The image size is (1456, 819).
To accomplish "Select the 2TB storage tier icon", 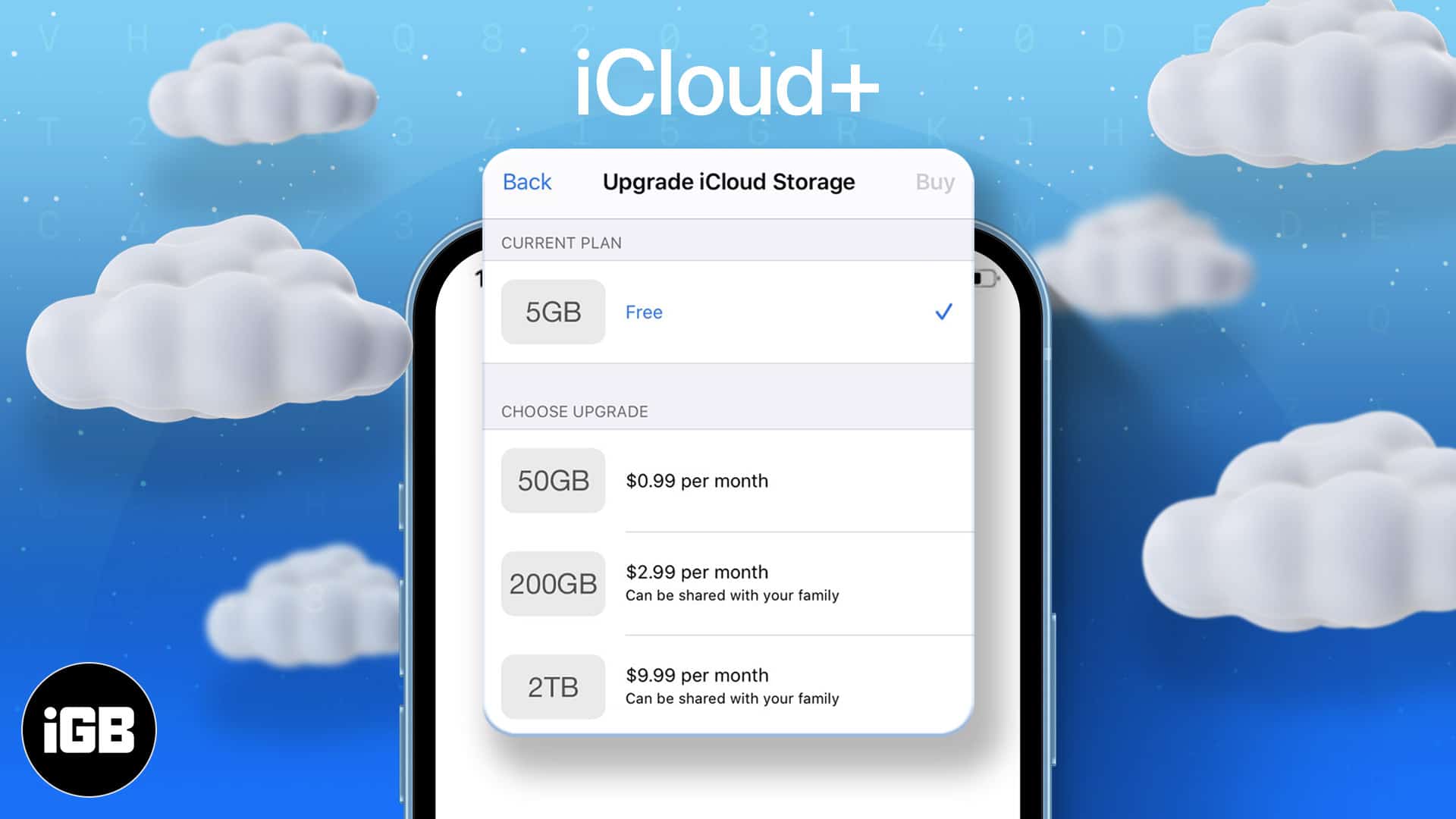I will pyautogui.click(x=553, y=685).
